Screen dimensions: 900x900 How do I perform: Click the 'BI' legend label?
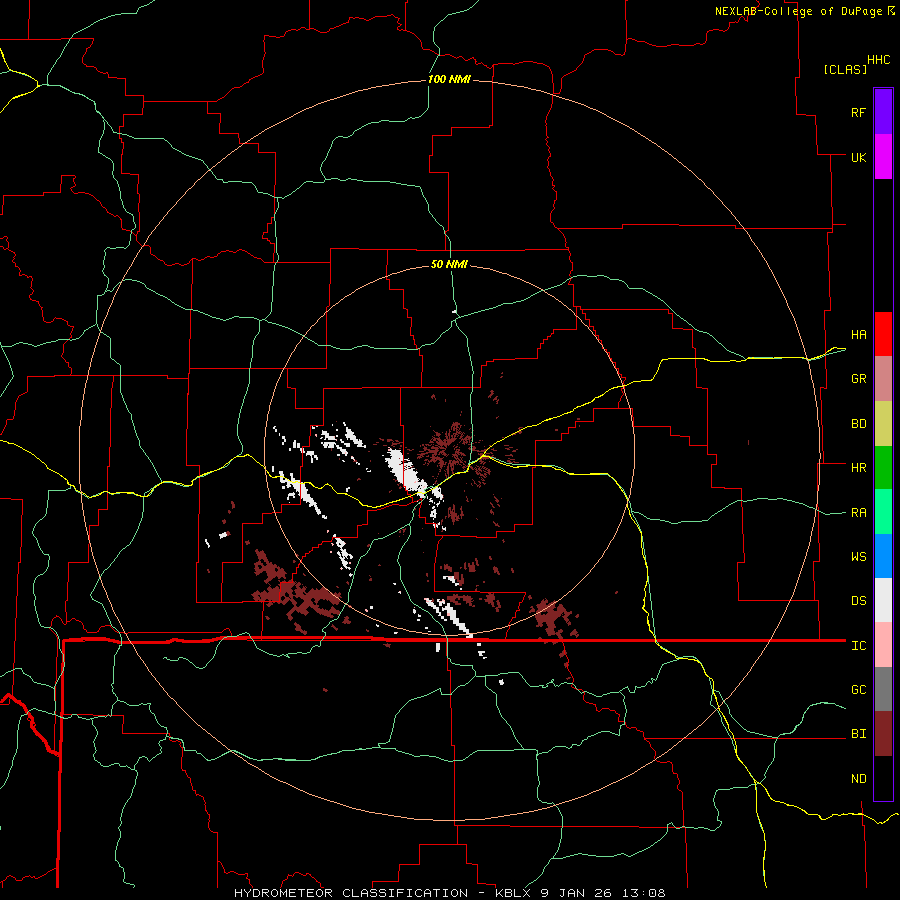858,734
